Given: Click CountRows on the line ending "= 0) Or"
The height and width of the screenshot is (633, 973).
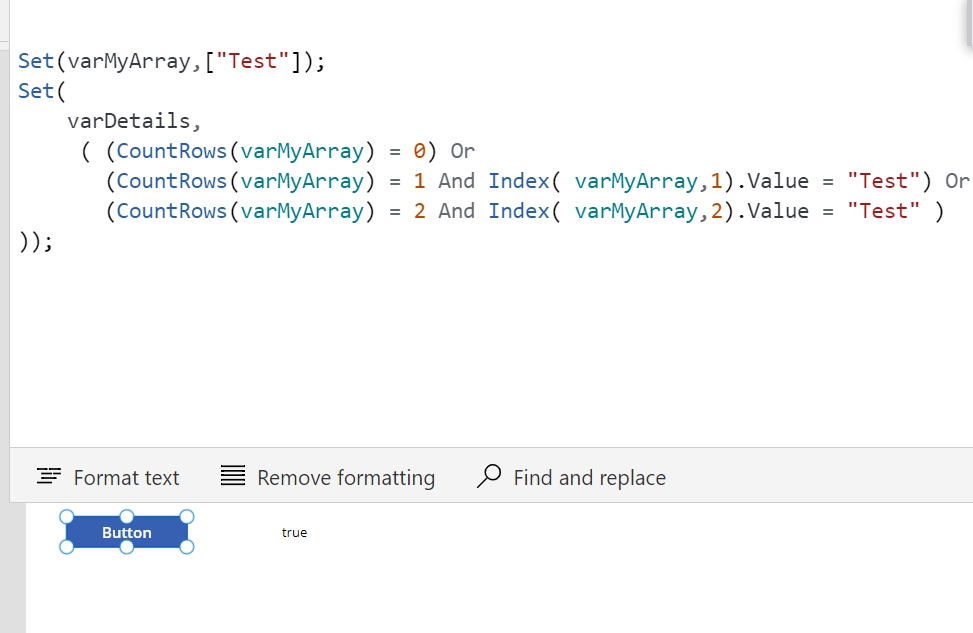Looking at the screenshot, I should click(171, 151).
